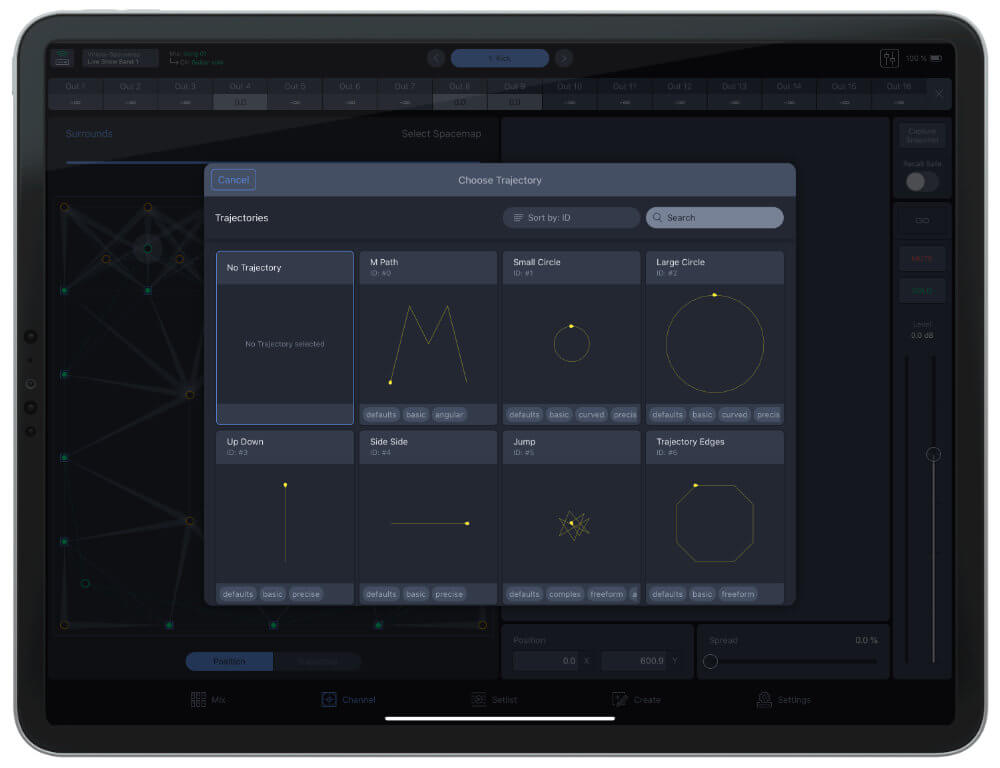Click the sort lines icon beside Sort by
Image resolution: width=1000 pixels, height=768 pixels.
coord(518,218)
